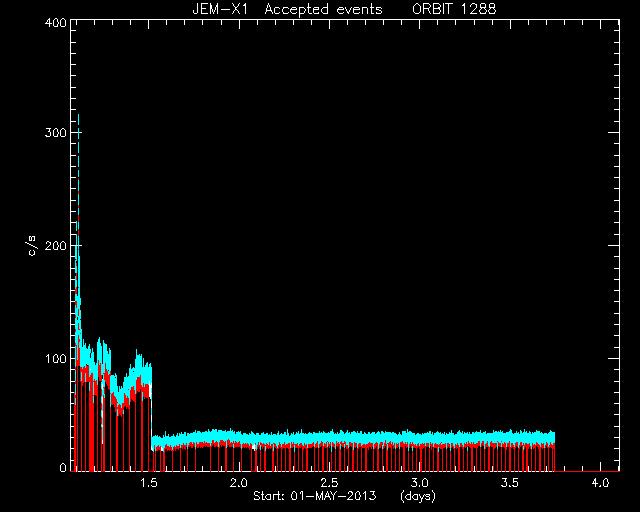Click the 3.0 tick label on x-axis
Screen dimensions: 640x512
(420, 483)
